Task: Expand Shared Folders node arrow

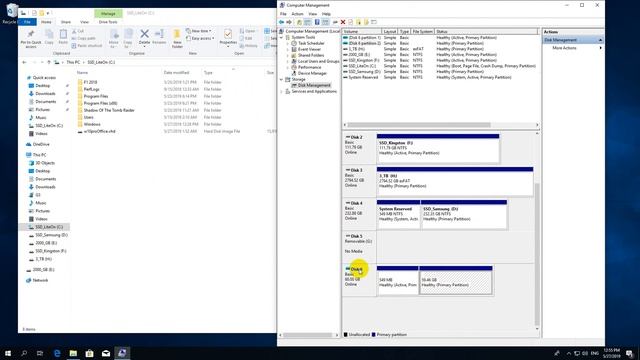Action: (288, 55)
